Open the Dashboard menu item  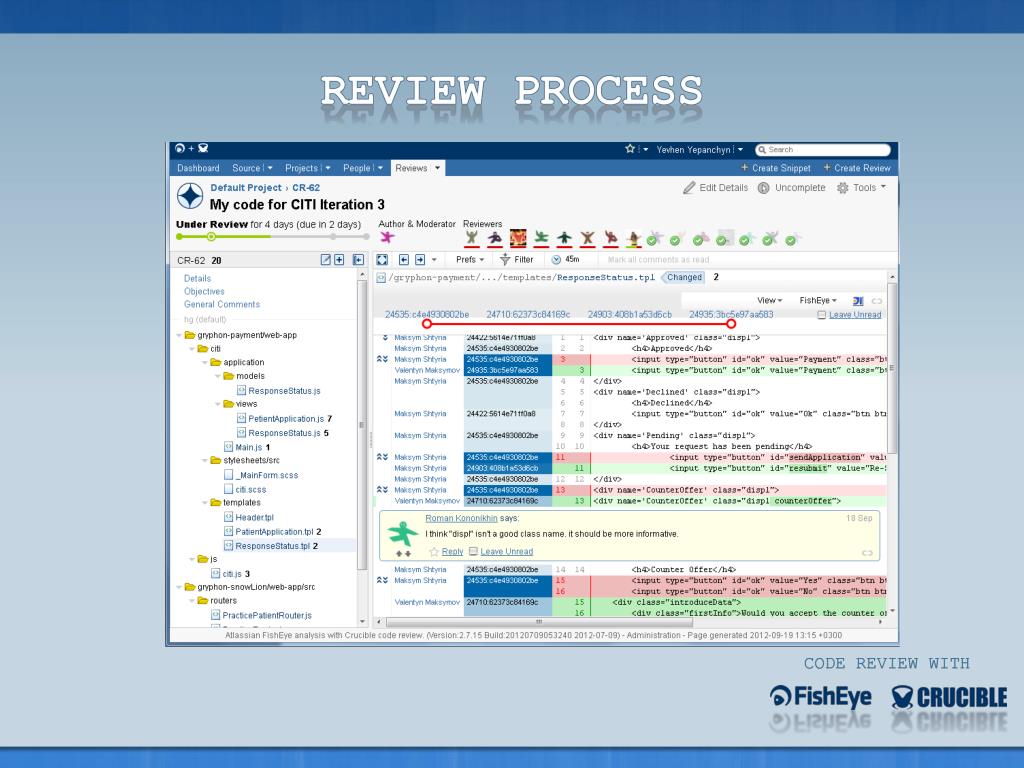(x=199, y=168)
